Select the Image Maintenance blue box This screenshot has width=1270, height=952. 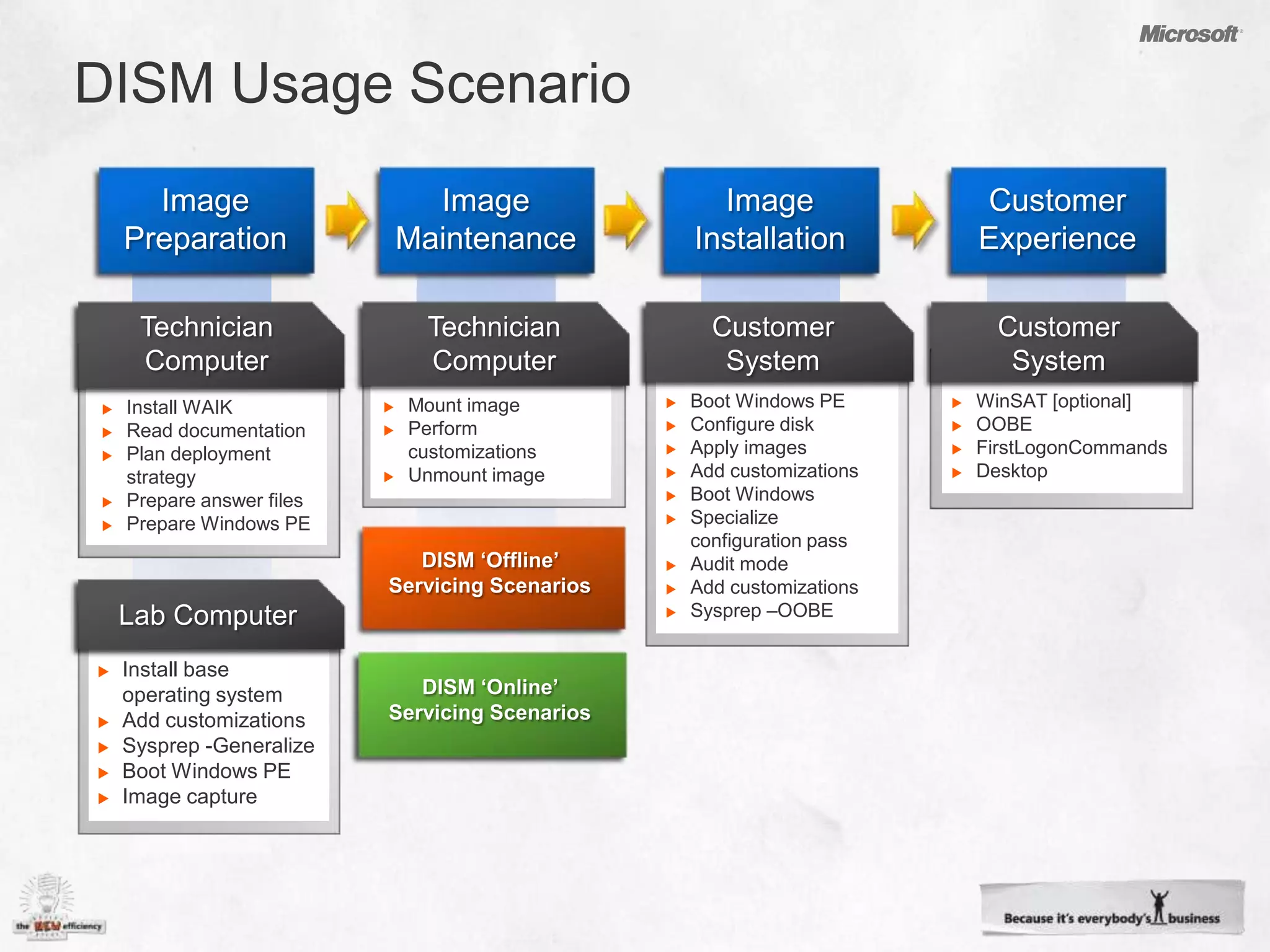[x=486, y=220]
